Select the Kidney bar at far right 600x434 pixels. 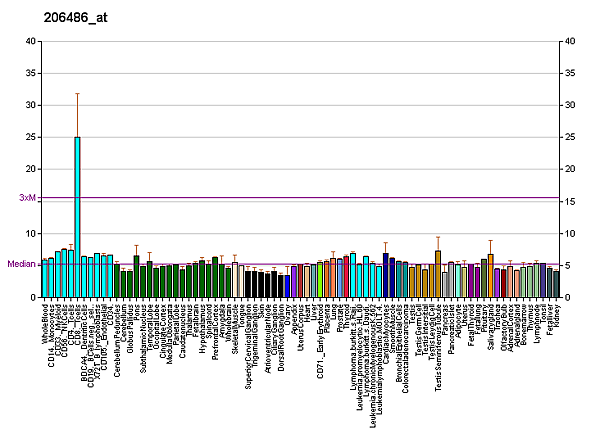[556, 284]
